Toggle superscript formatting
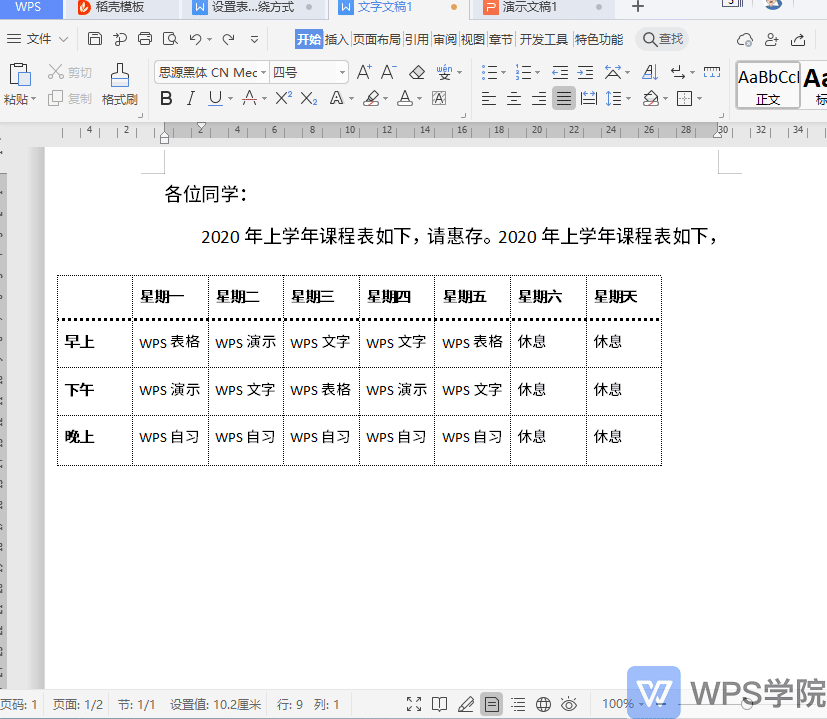The width and height of the screenshot is (827, 719). coord(284,98)
